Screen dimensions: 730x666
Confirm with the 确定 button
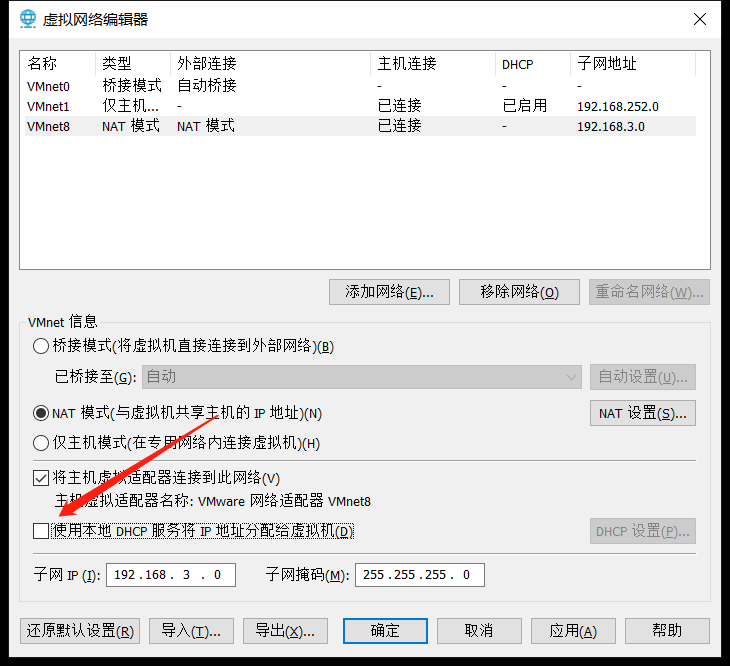[x=385, y=631]
